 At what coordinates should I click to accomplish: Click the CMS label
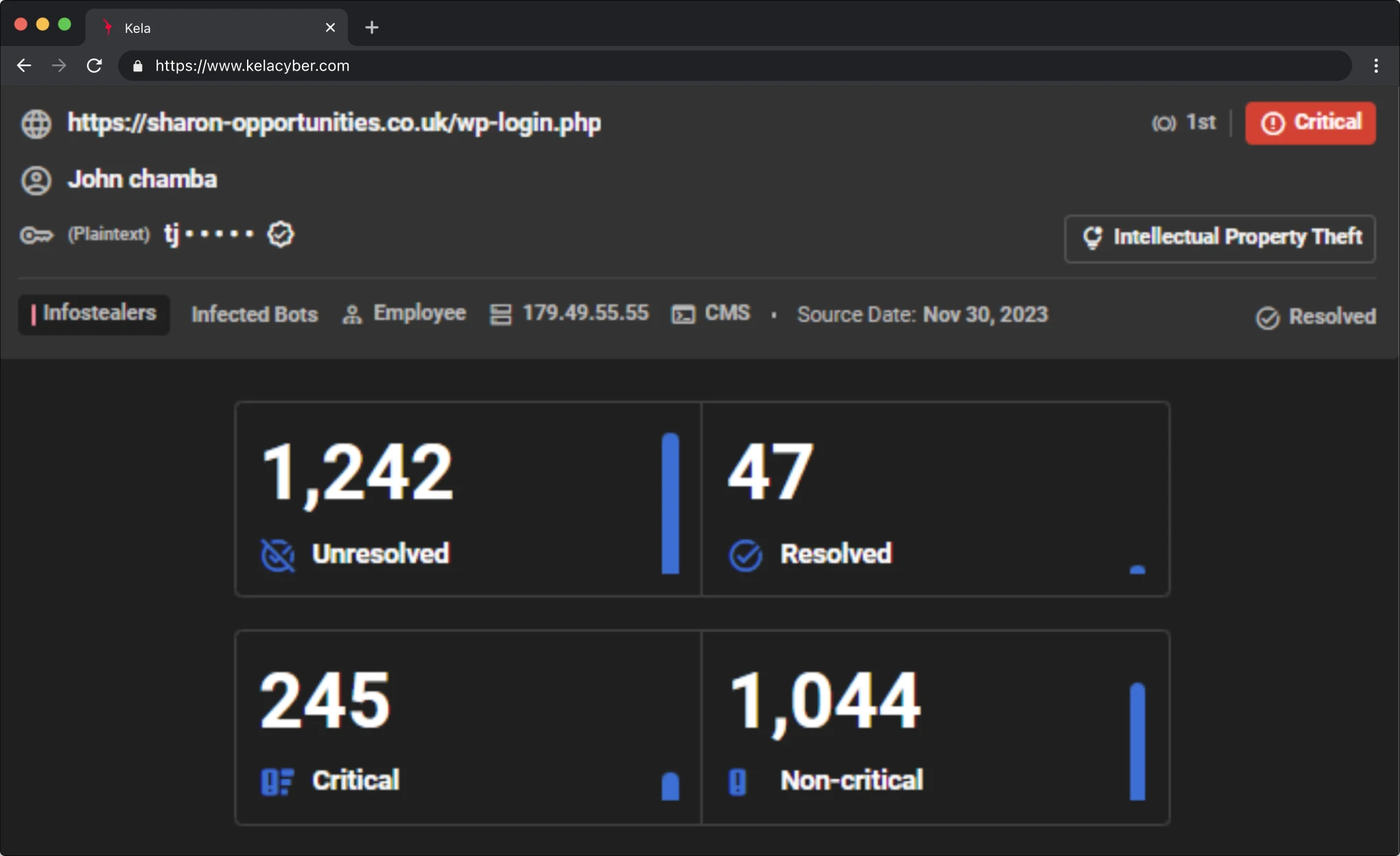(727, 313)
